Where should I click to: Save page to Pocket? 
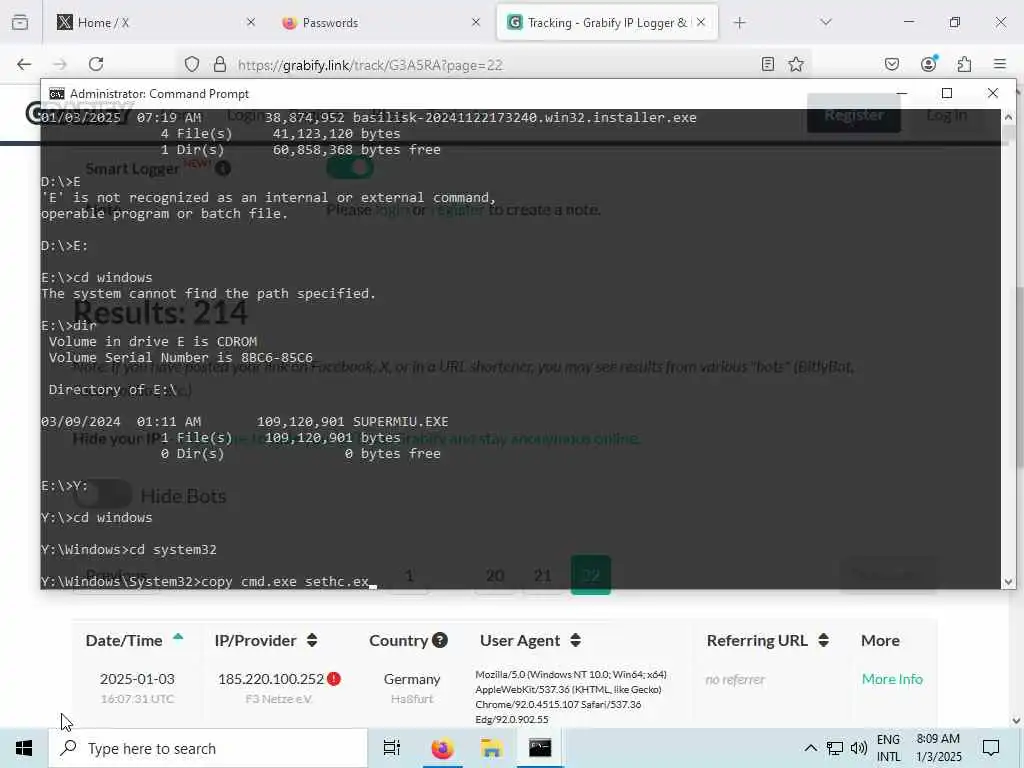pos(891,64)
